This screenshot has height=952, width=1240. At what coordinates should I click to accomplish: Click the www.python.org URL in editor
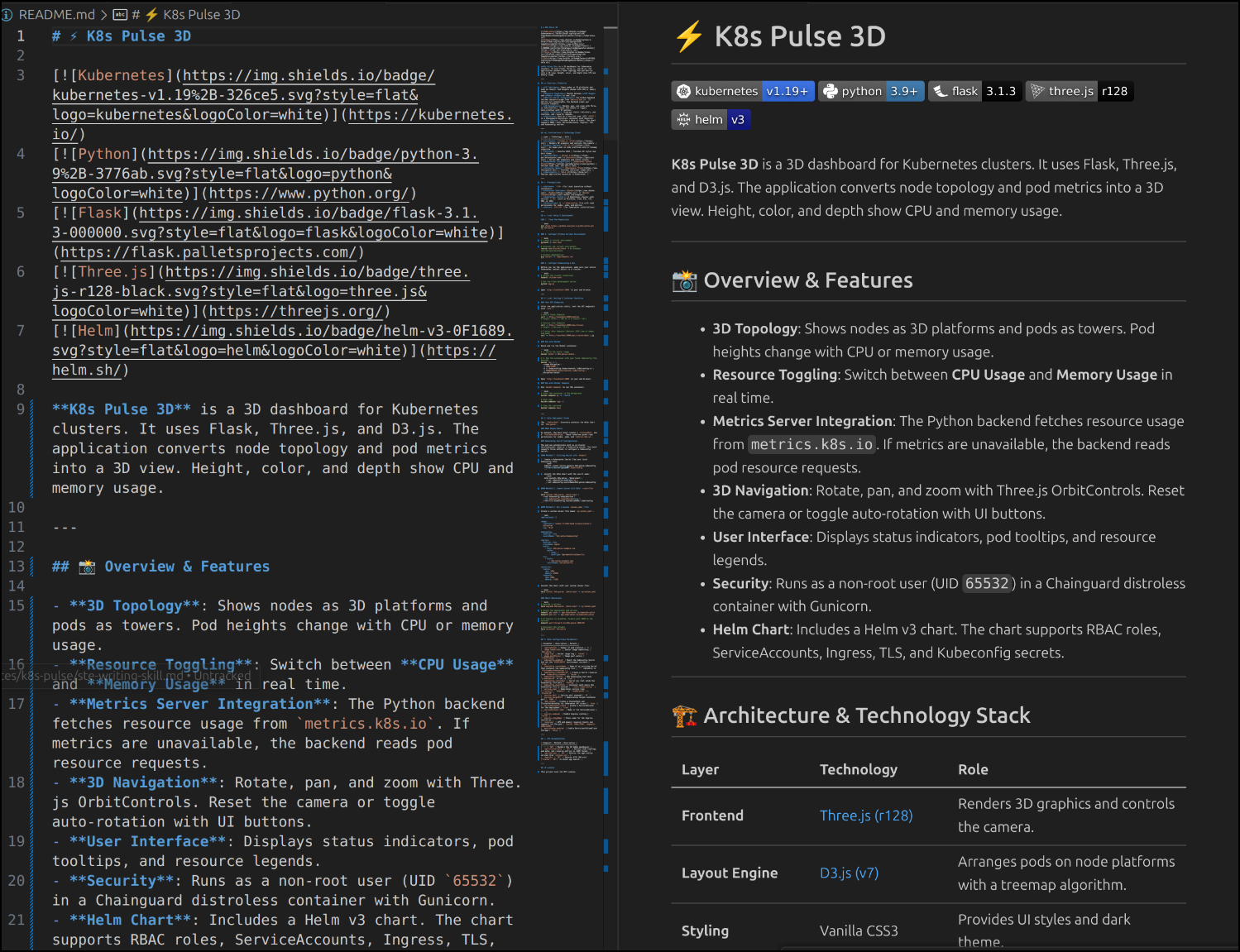coord(309,194)
